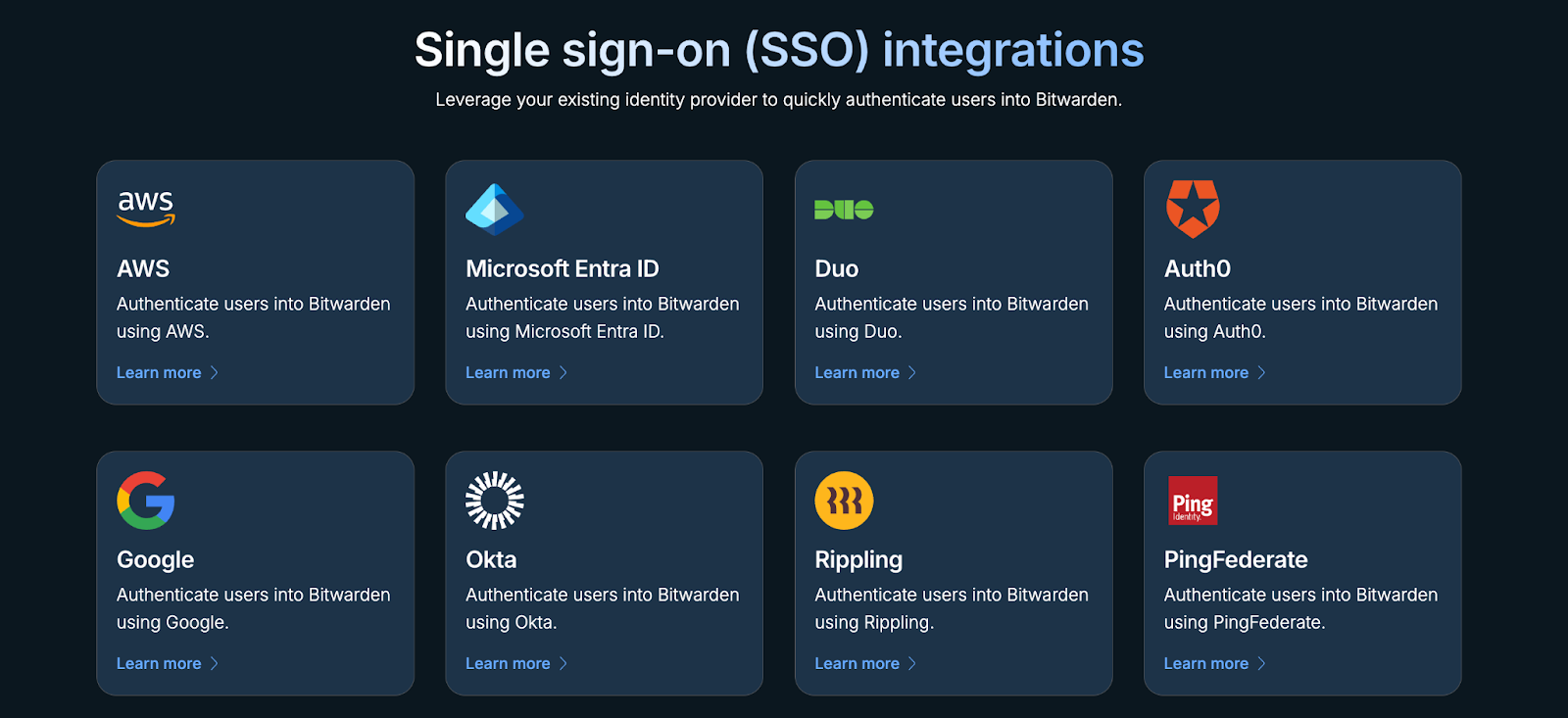Viewport: 1568px width, 718px height.
Task: Select the Rippling integration card
Action: click(953, 573)
